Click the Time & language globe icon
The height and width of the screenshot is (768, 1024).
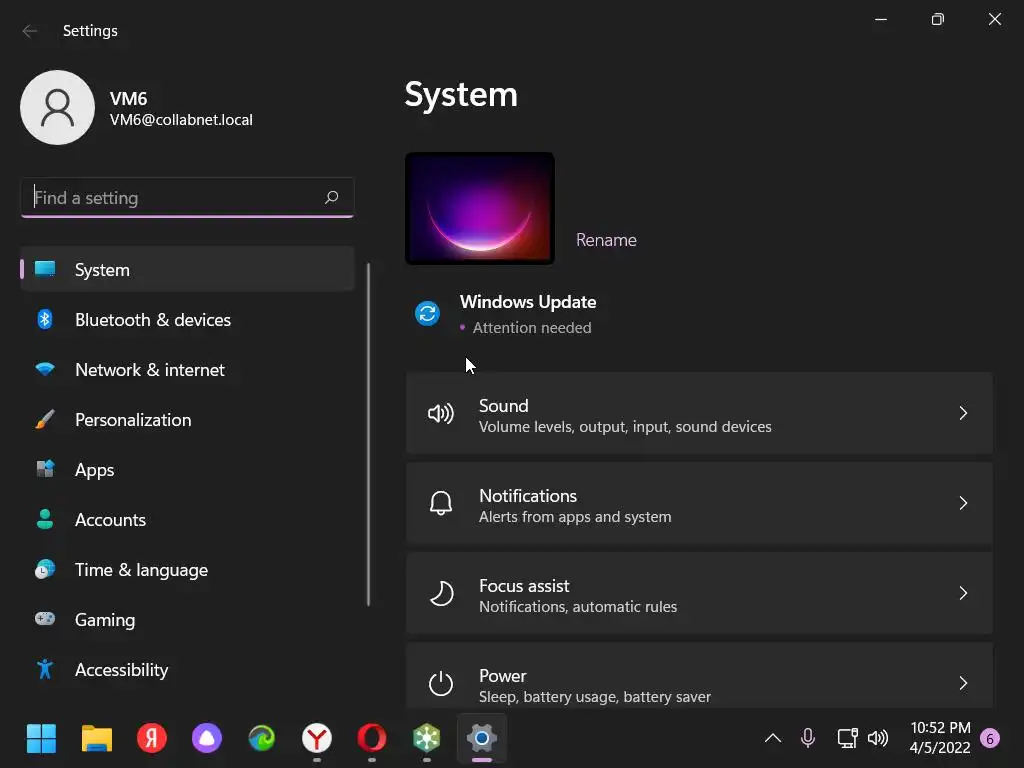[x=45, y=569]
